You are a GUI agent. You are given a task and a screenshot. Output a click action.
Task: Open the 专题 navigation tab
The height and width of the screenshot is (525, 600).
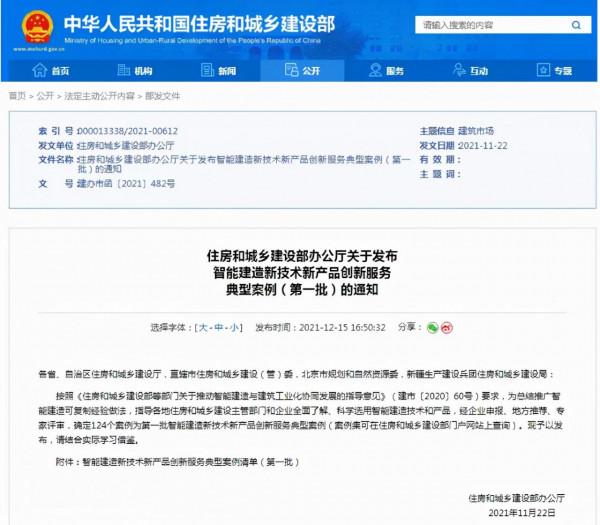click(x=554, y=70)
